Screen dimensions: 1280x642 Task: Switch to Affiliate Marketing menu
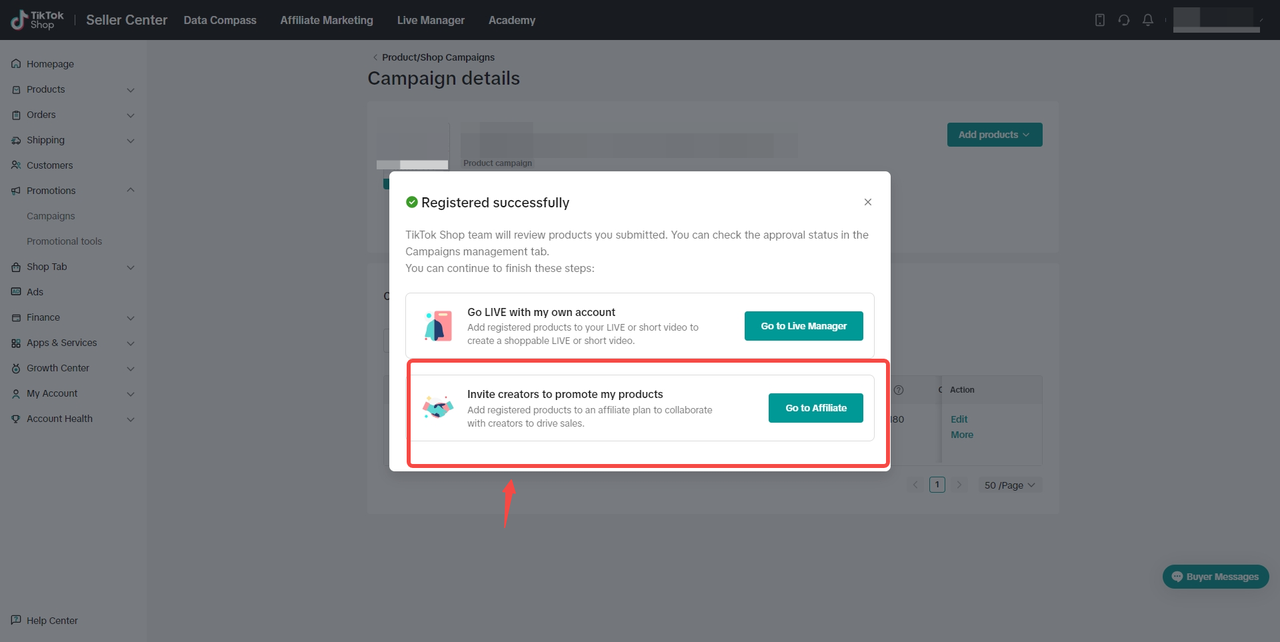click(326, 20)
